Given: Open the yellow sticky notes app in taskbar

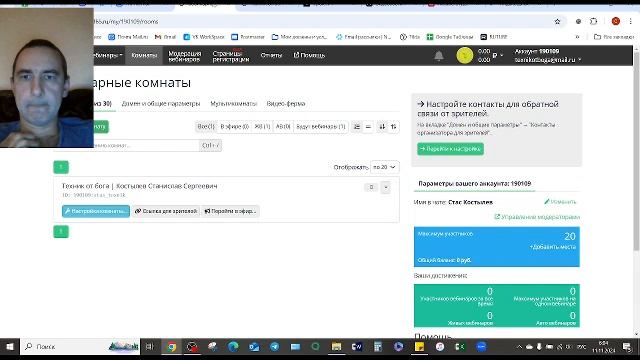Looking at the screenshot, I should pyautogui.click(x=419, y=347).
